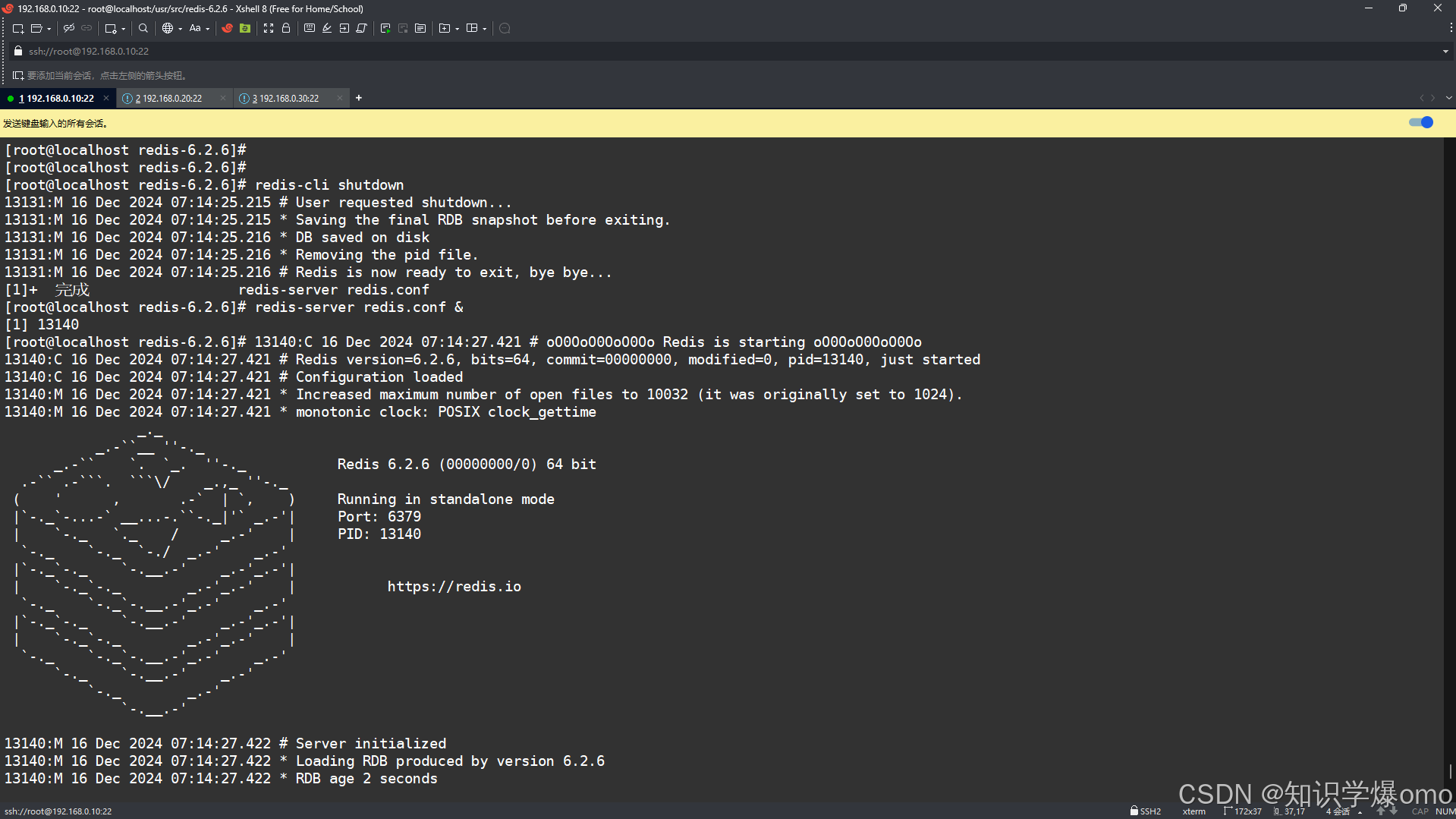Open the tab list dropdown chevron
Viewport: 1456px width, 819px height.
click(x=1448, y=98)
